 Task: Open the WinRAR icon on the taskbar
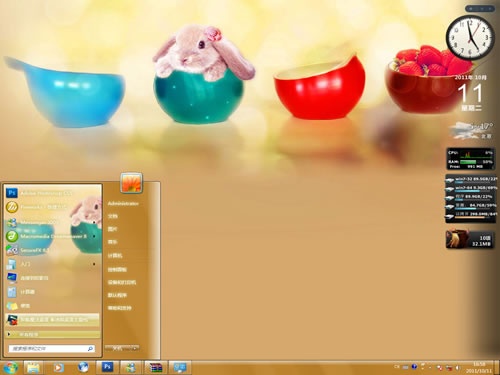point(156,367)
